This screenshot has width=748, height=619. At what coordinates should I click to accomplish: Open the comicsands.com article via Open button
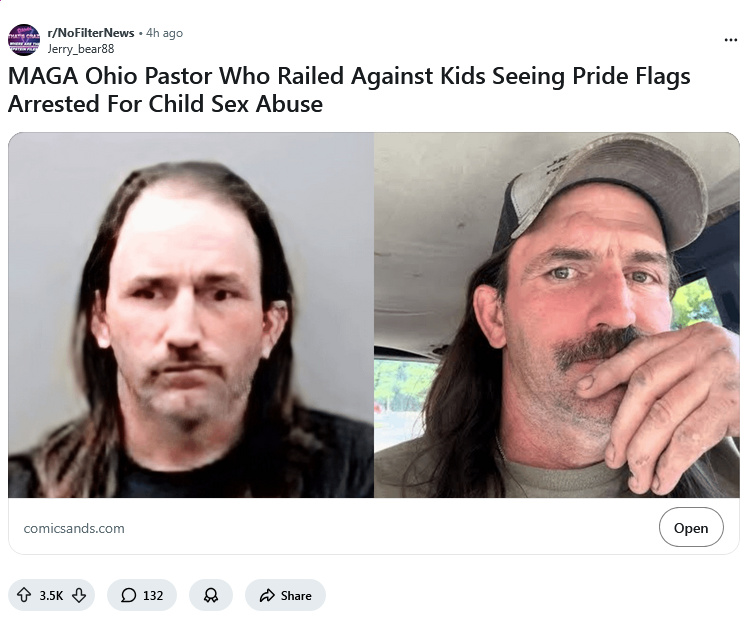click(x=691, y=527)
